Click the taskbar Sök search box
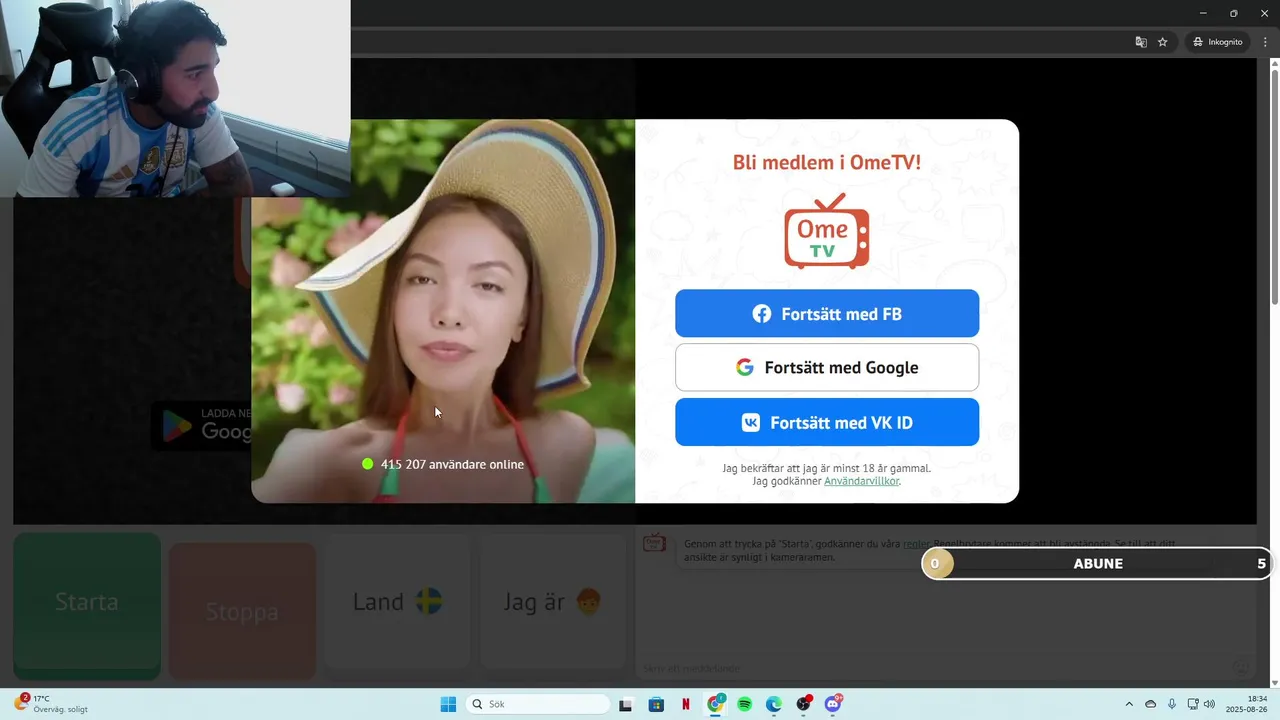This screenshot has width=1280, height=720. point(538,704)
